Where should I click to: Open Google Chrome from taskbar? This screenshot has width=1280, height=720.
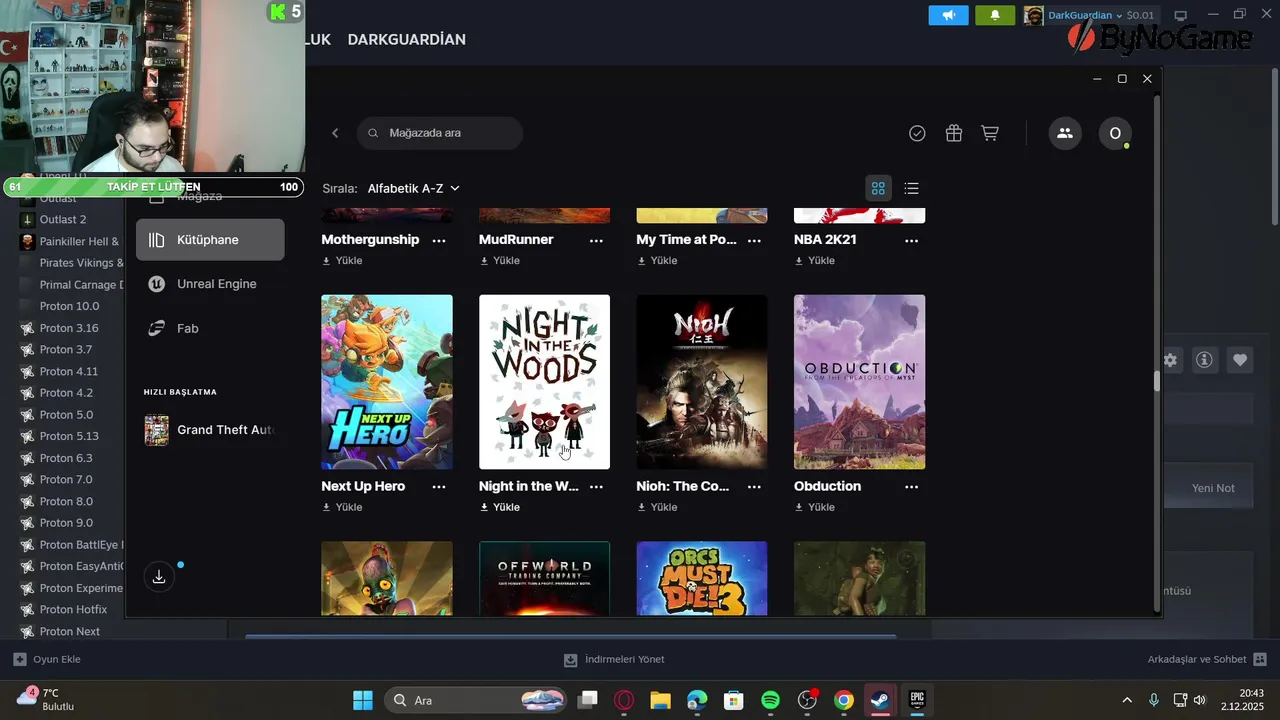(x=844, y=700)
